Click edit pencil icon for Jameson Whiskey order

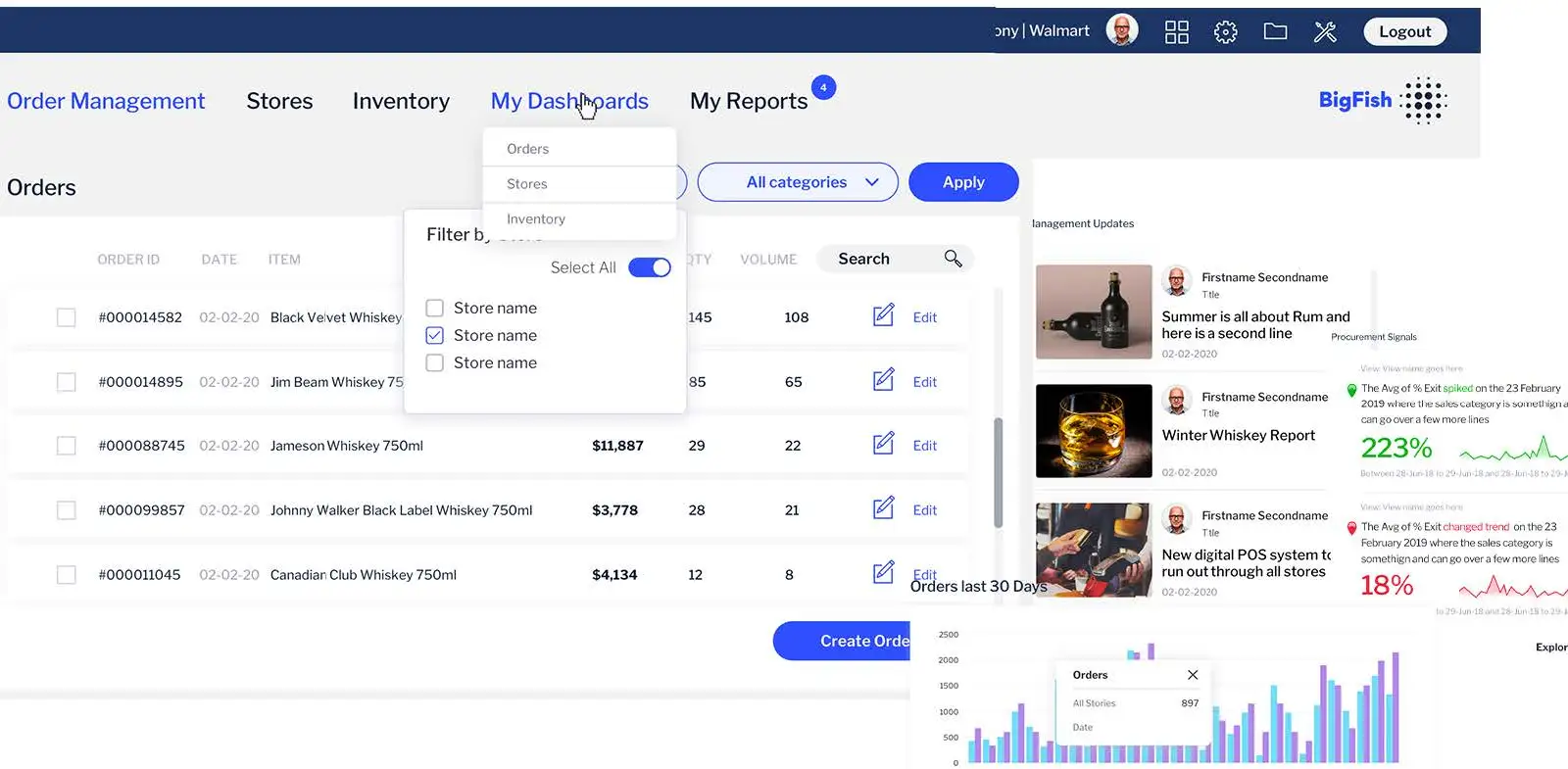coord(883,445)
